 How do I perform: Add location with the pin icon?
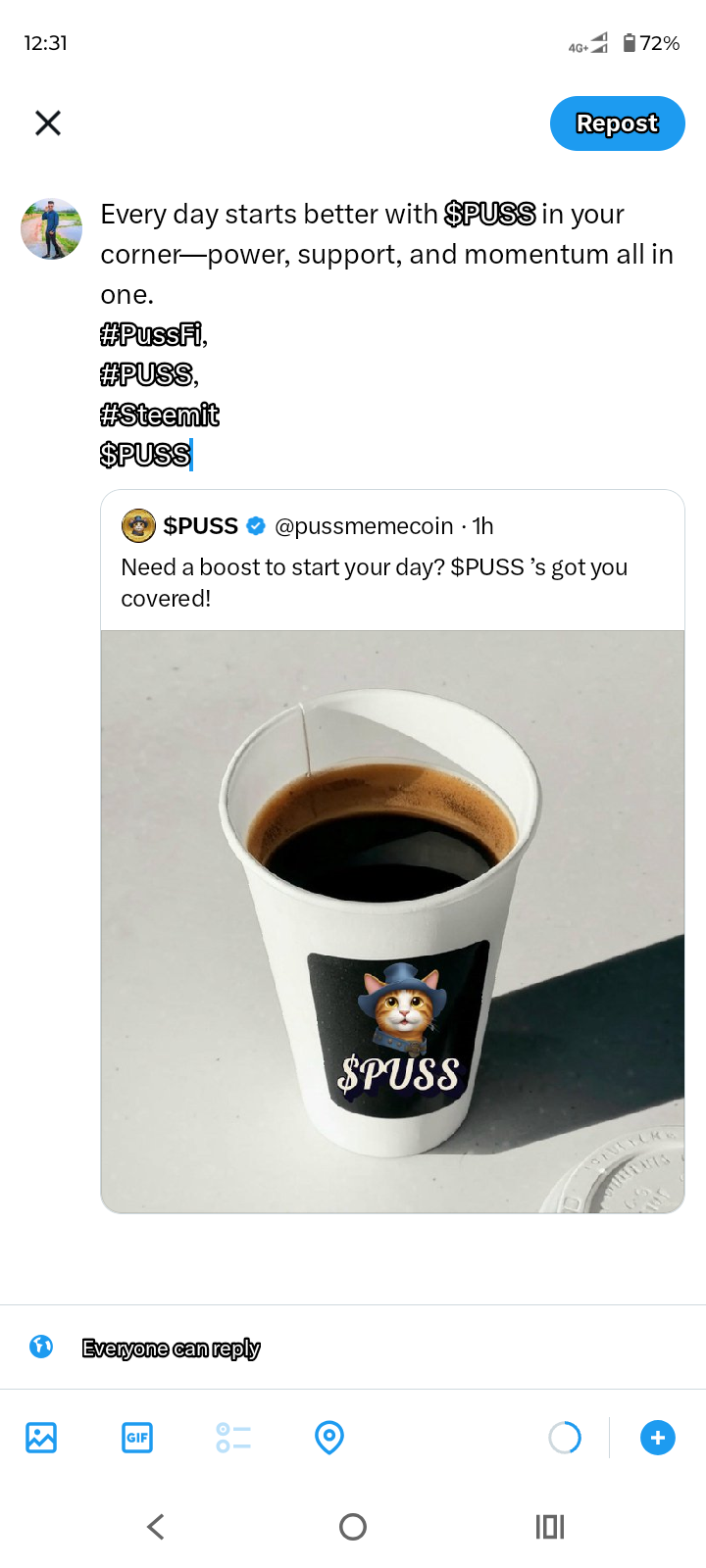[x=329, y=1438]
